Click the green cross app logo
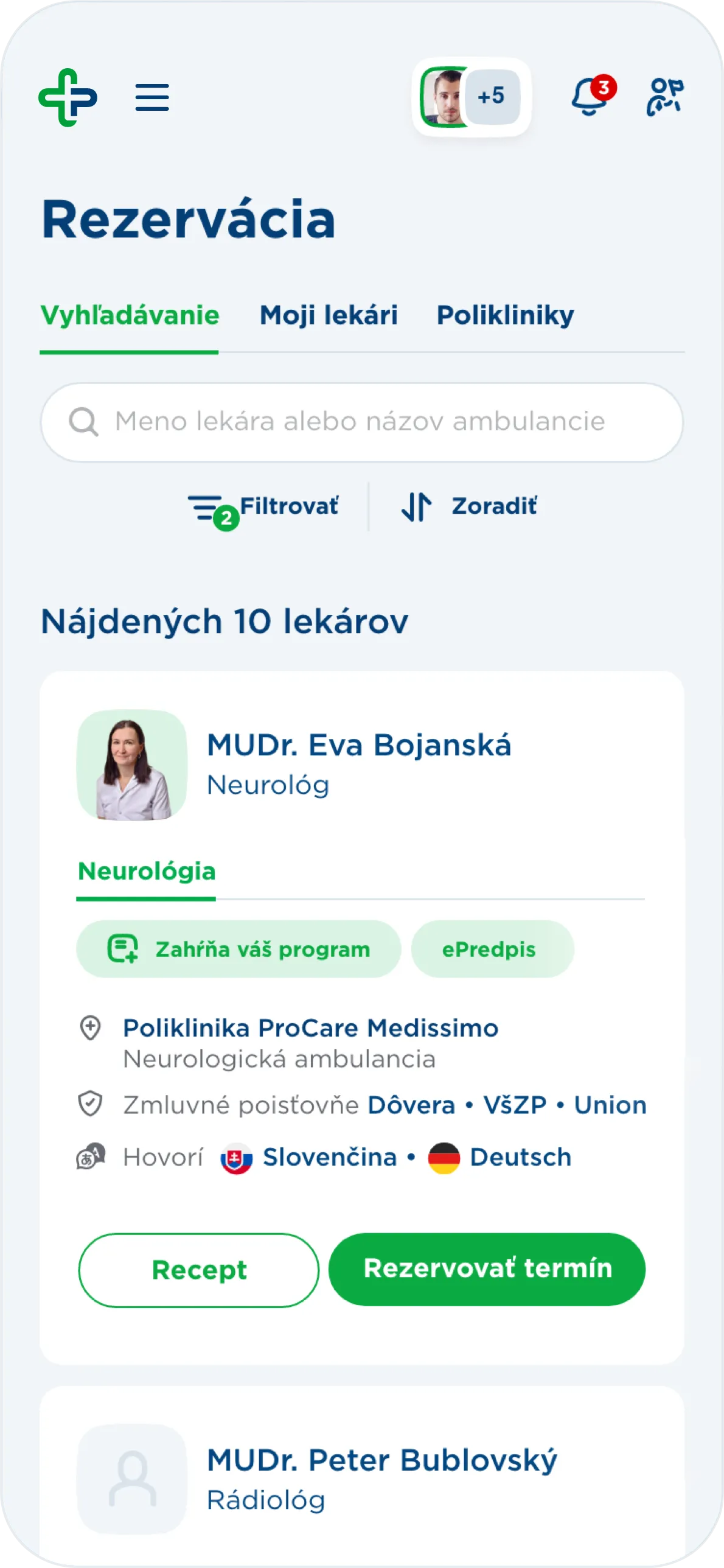724x1568 pixels. pos(68,97)
